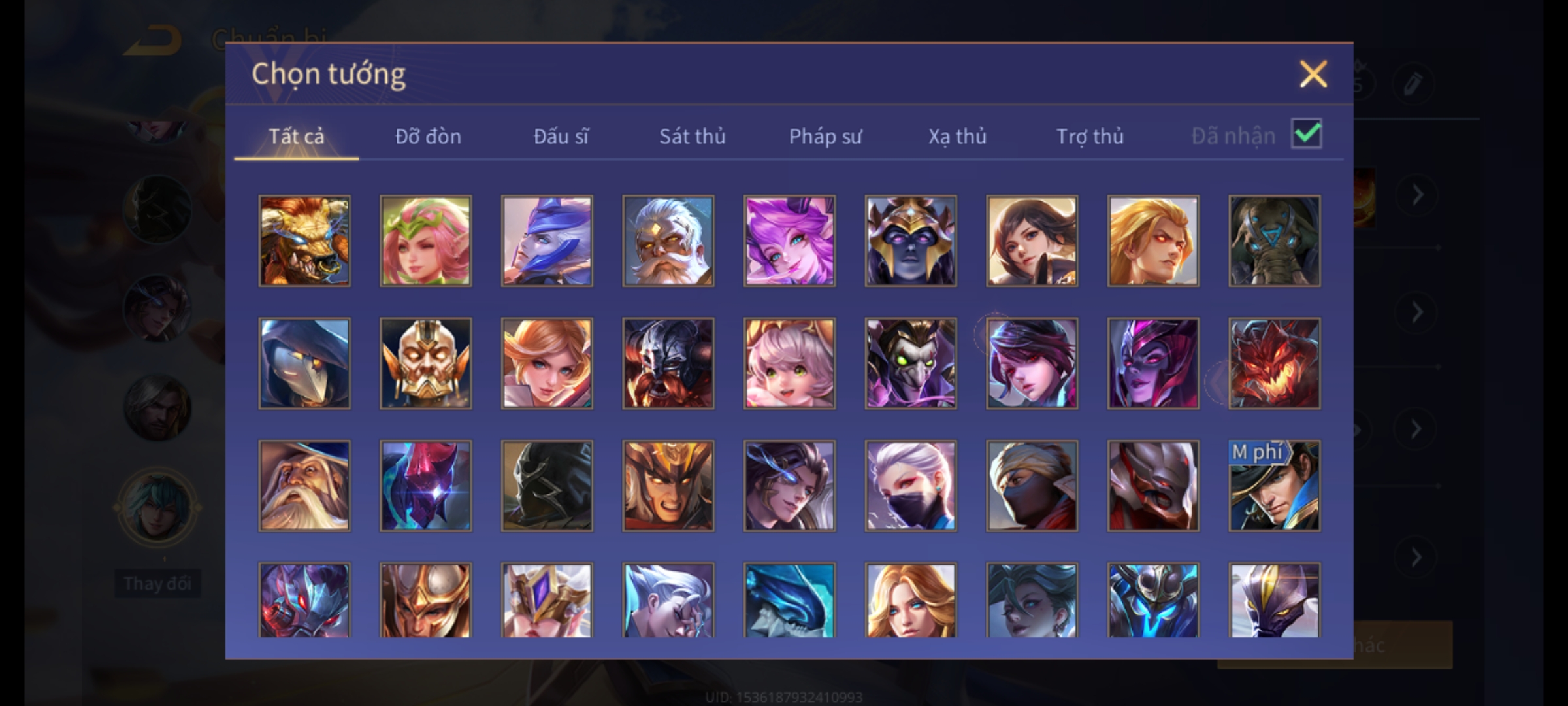The height and width of the screenshot is (706, 1568).
Task: Choose the pink-haired elf hero with green crown
Action: (425, 241)
